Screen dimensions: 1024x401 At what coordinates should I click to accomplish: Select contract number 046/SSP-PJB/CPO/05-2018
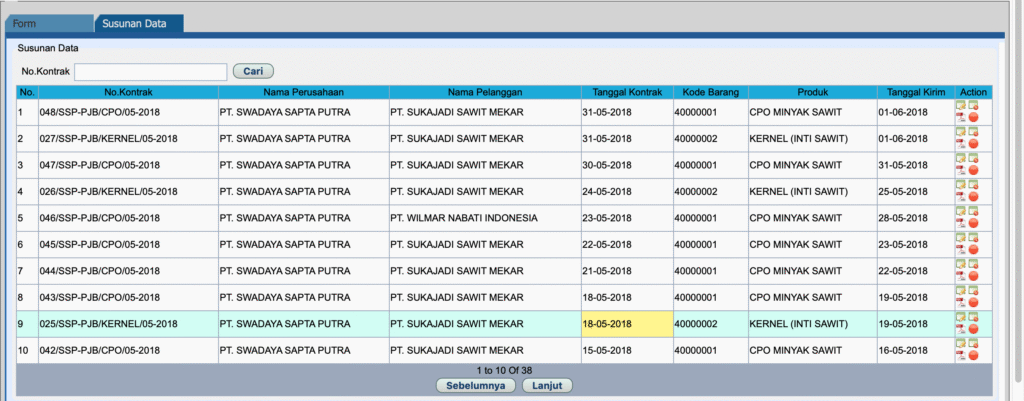point(100,218)
